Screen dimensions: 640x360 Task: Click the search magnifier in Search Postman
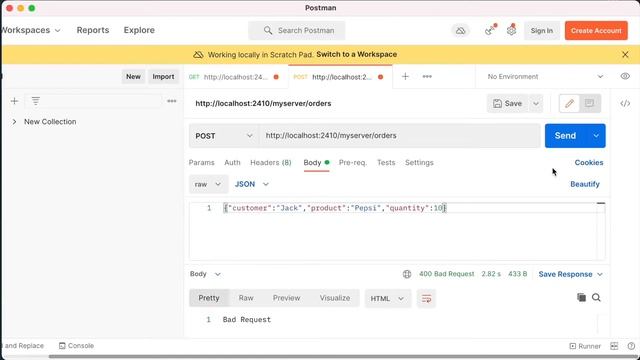(268, 31)
